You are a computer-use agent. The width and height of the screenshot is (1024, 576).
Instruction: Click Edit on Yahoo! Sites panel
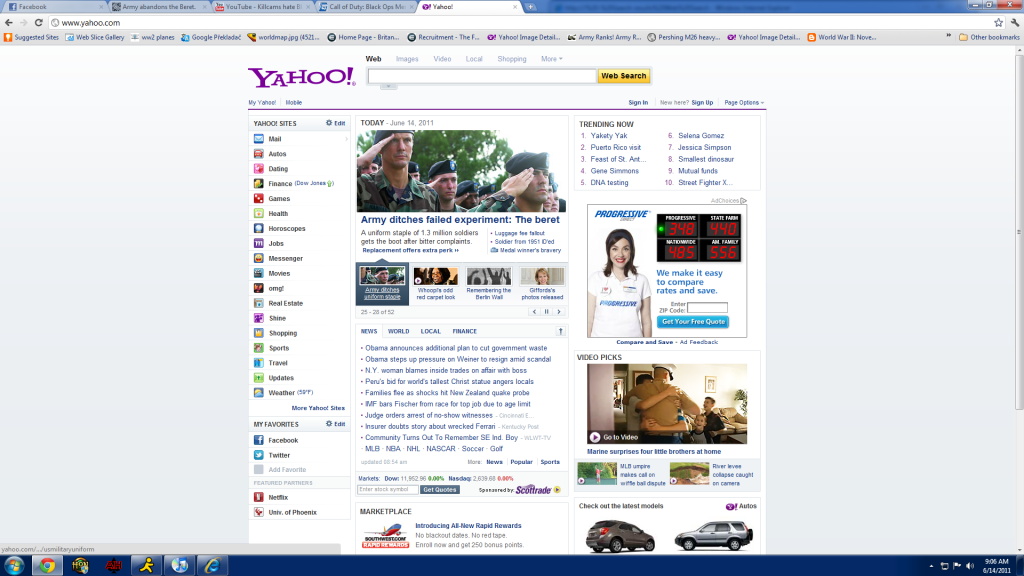tap(336, 123)
